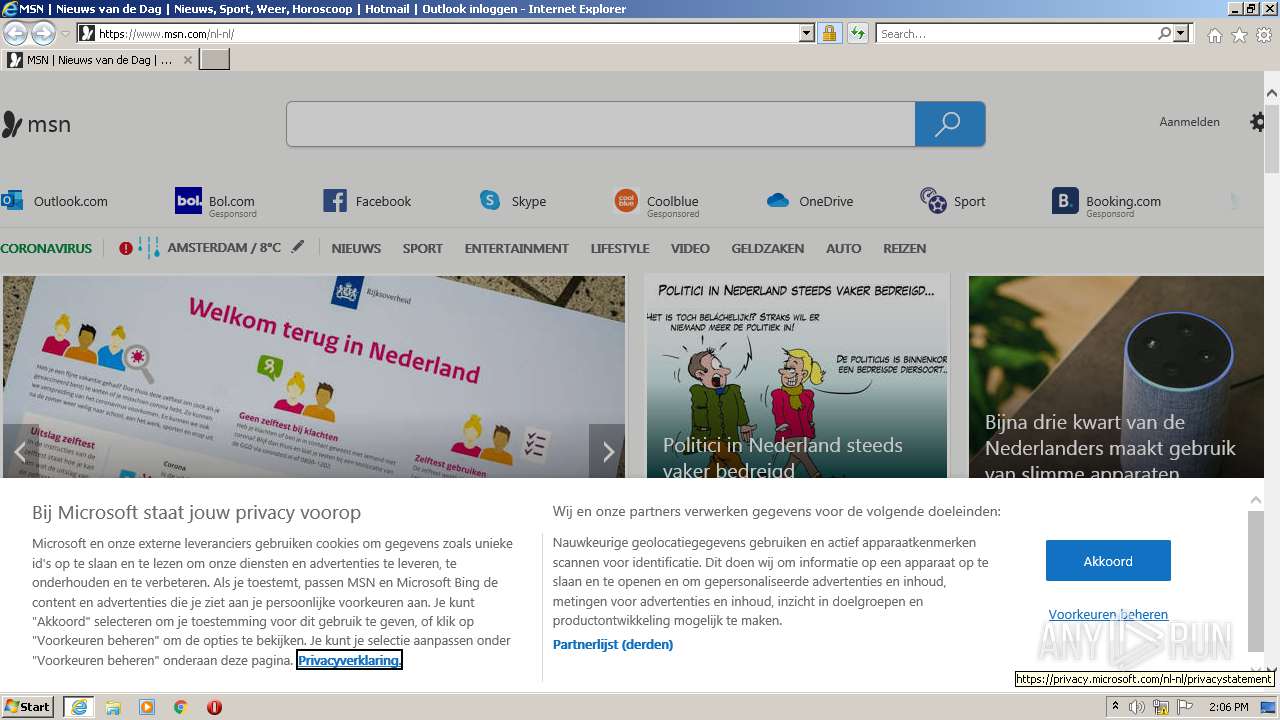Open the media player taskbar icon
Screen dimensions: 1280x720
[147, 707]
